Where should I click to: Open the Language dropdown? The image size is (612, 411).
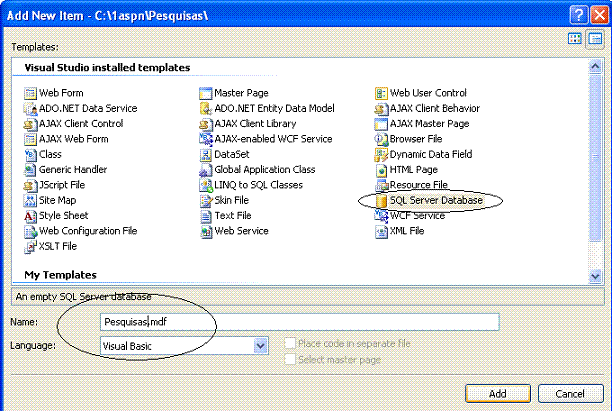click(x=261, y=346)
